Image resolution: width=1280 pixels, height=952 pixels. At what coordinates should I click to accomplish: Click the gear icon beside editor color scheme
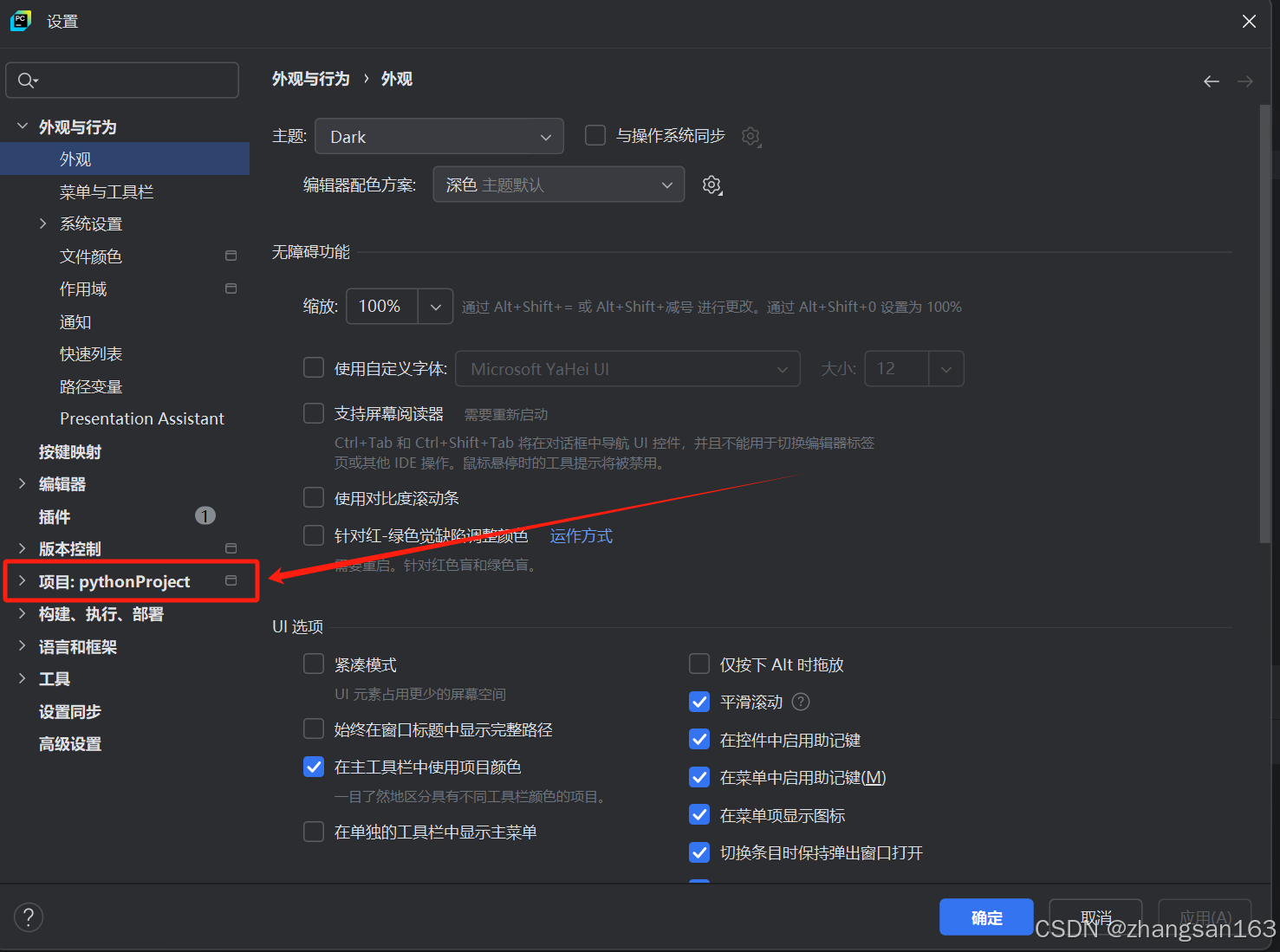click(x=711, y=185)
